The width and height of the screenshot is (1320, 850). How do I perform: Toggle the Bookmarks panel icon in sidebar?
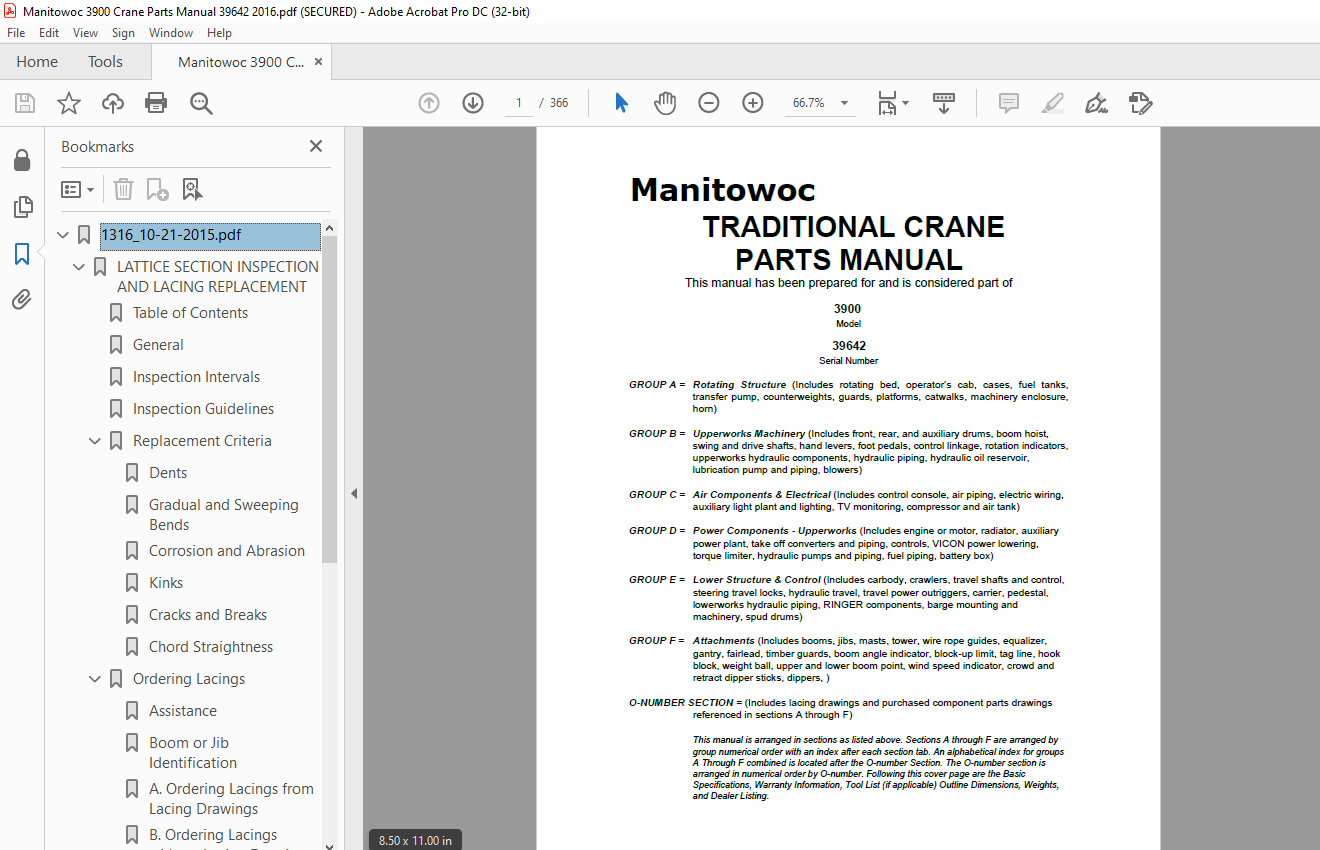click(22, 254)
